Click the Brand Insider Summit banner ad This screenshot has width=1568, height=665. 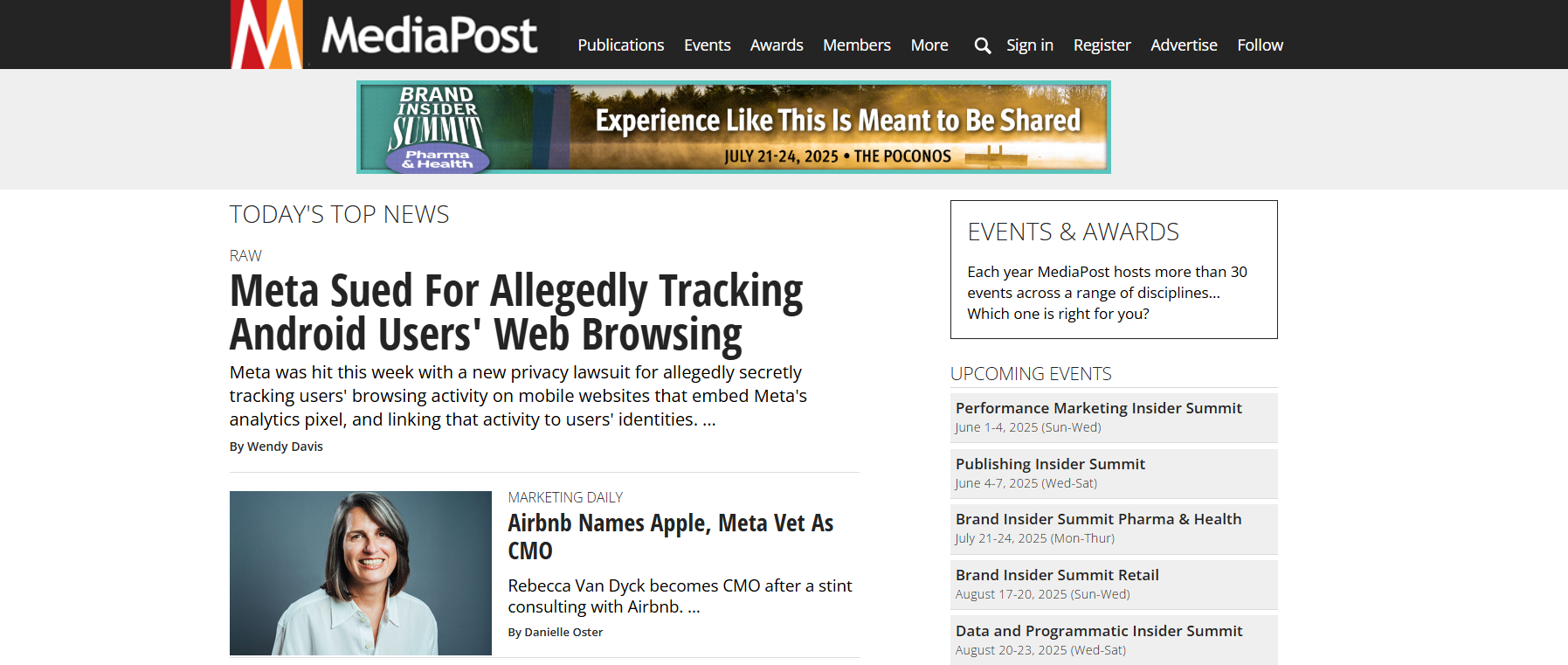[x=734, y=127]
